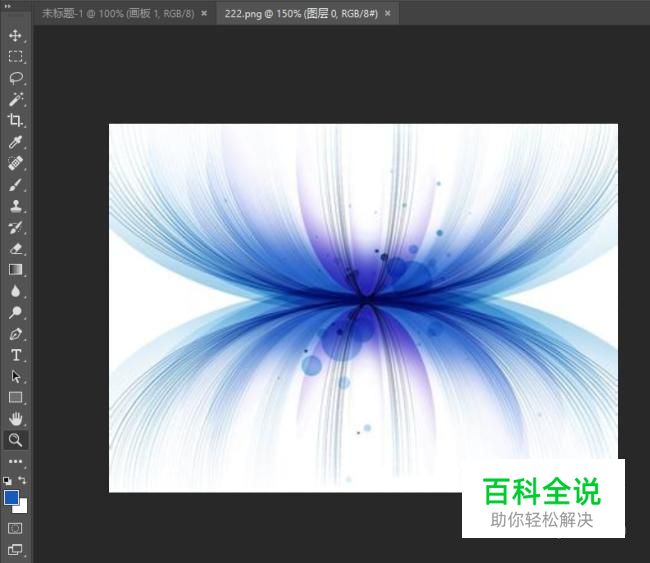
Task: Select the Crop tool
Action: coord(15,120)
